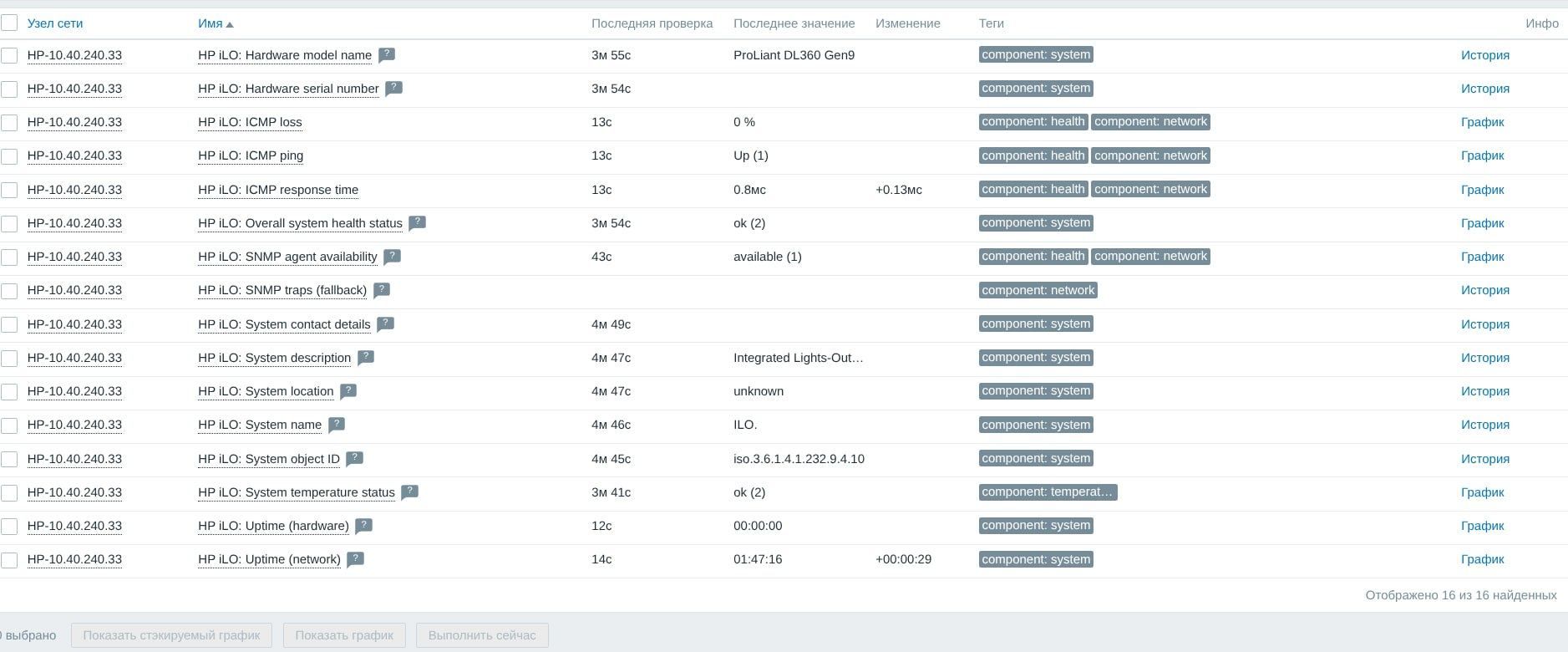Check the ICMP loss row checkbox
Viewport: 1568px width, 652px height.
[9, 123]
